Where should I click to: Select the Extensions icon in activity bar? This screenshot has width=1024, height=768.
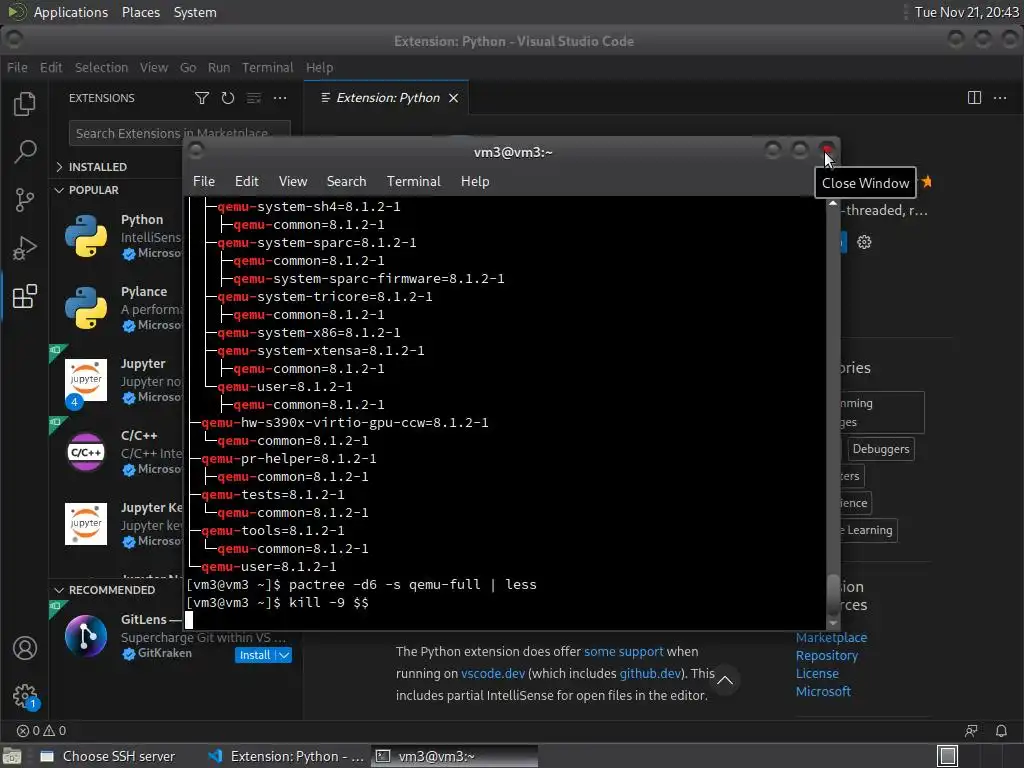click(25, 296)
